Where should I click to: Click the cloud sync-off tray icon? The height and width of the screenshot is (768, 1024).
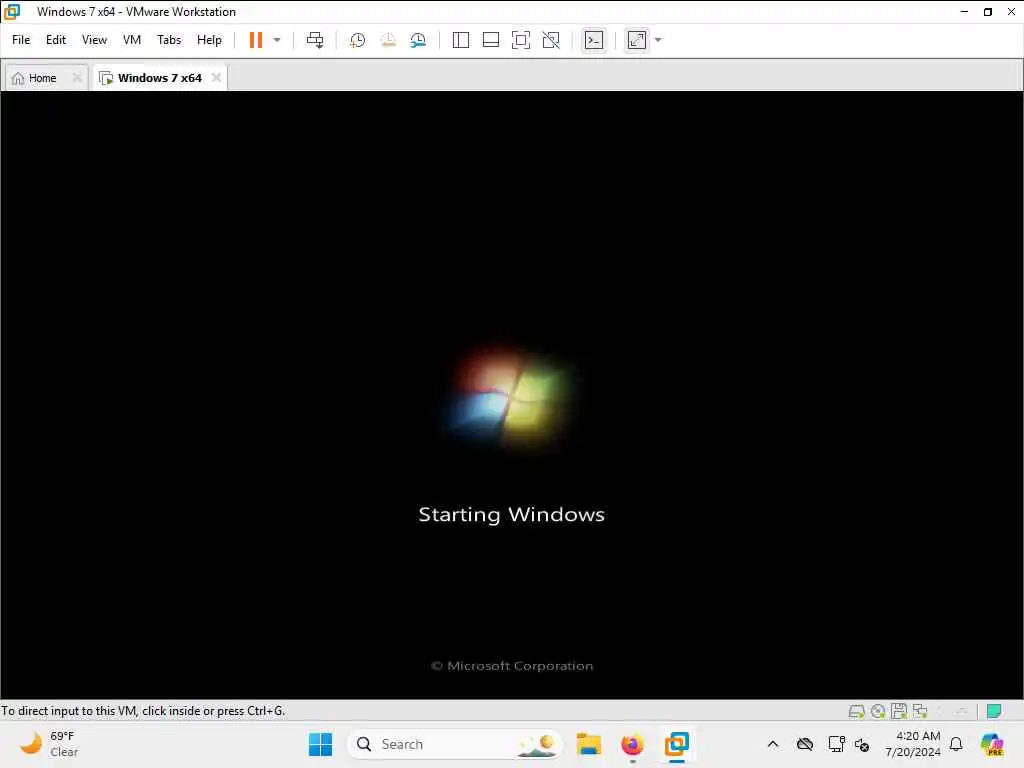pyautogui.click(x=805, y=744)
